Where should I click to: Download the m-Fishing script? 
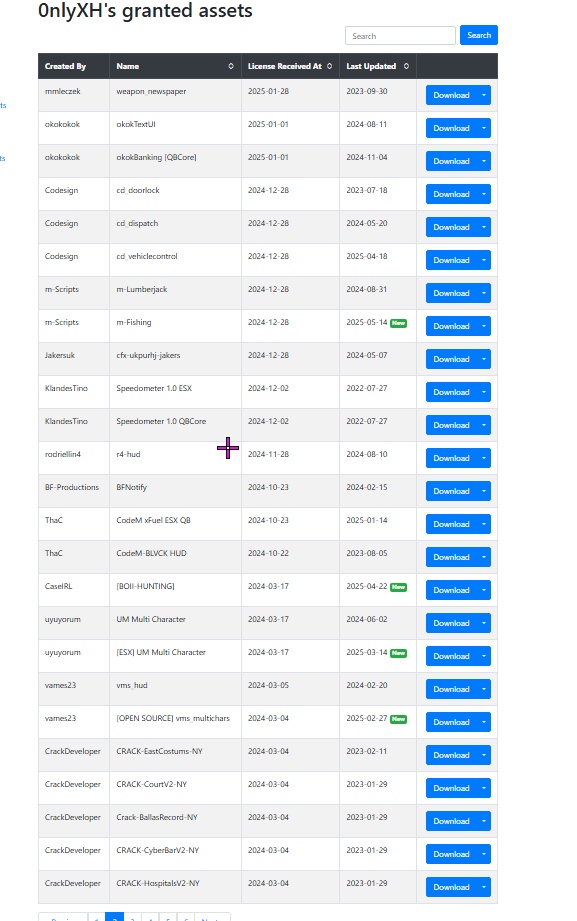[x=451, y=326]
